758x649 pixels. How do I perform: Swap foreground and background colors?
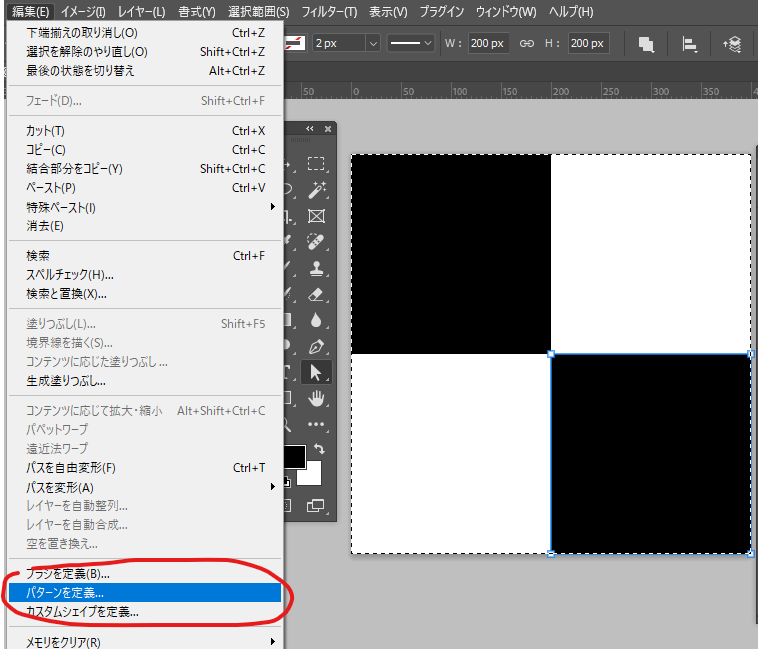(319, 450)
